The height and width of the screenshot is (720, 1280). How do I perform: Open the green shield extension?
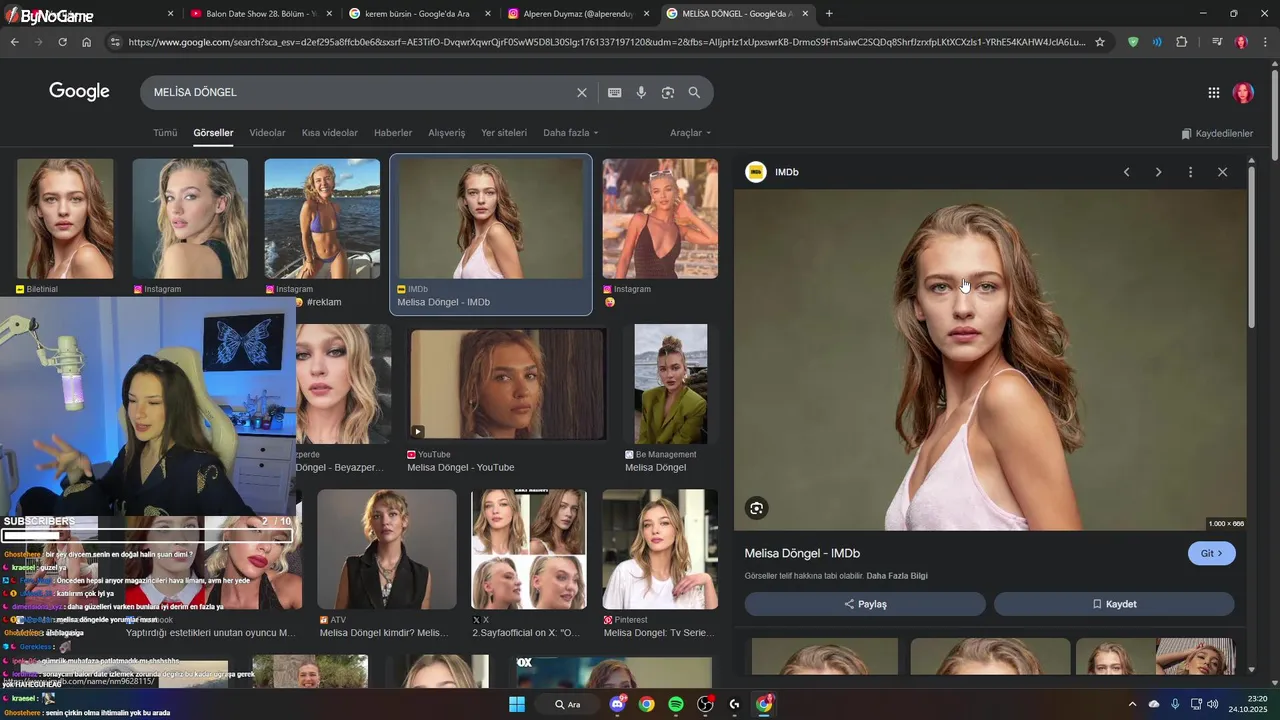pyautogui.click(x=1133, y=42)
